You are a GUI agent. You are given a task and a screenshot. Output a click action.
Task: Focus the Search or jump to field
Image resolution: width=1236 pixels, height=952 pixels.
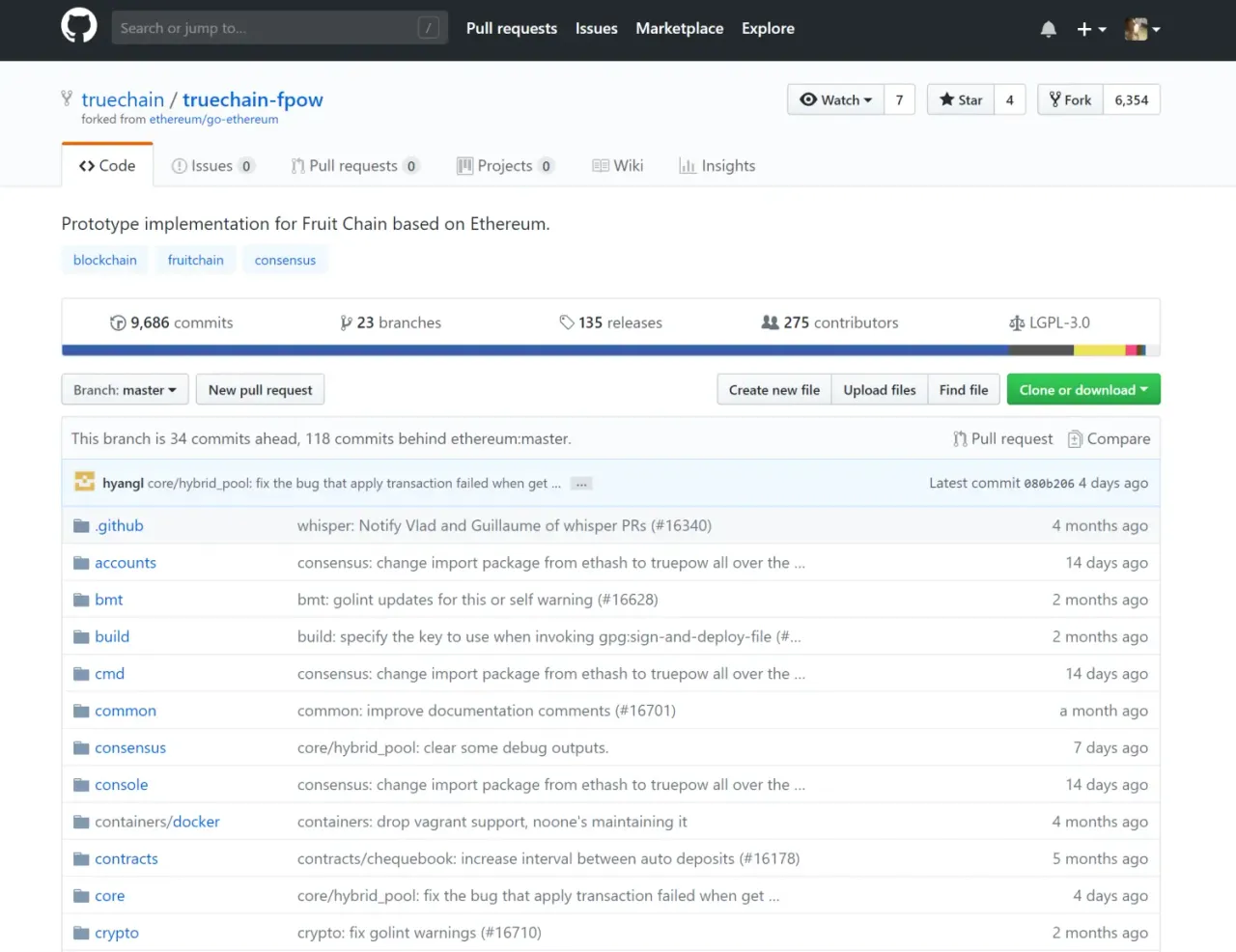tap(280, 28)
